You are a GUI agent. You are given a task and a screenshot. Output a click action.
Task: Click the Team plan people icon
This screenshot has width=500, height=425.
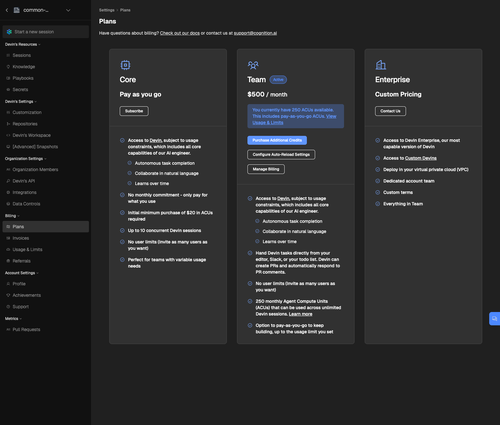coord(253,65)
